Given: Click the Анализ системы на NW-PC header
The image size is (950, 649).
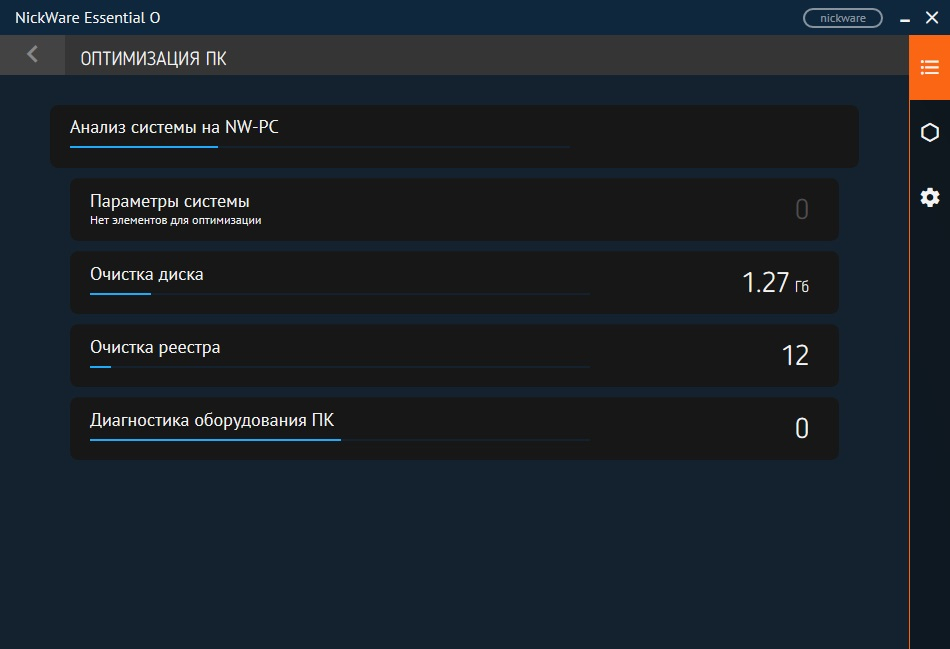Looking at the screenshot, I should click(174, 127).
